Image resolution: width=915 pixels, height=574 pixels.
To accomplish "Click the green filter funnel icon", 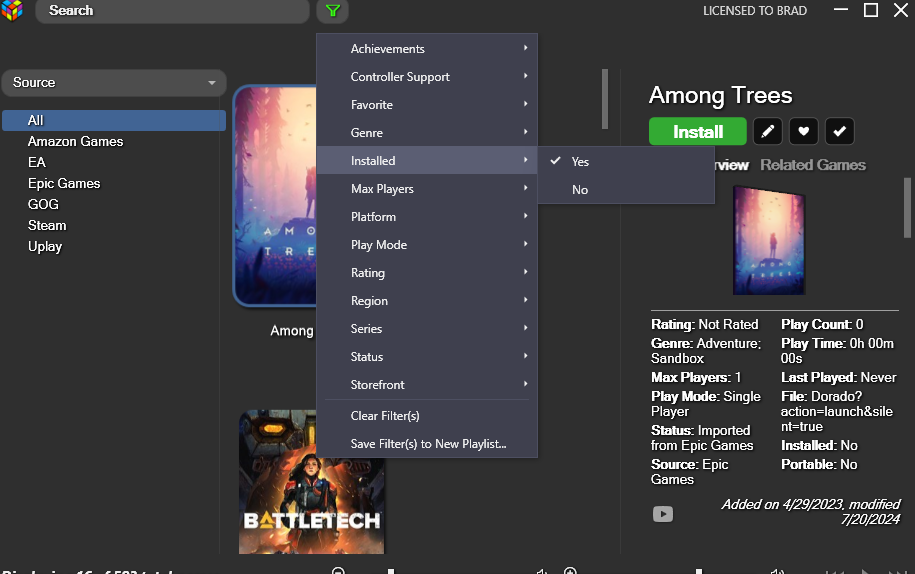I will (x=333, y=11).
